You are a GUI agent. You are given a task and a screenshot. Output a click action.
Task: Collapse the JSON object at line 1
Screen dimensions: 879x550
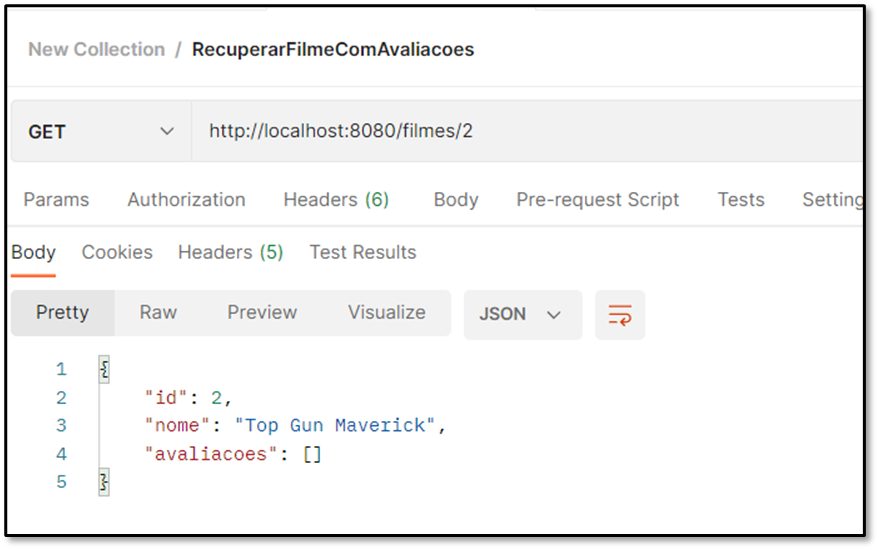click(104, 369)
